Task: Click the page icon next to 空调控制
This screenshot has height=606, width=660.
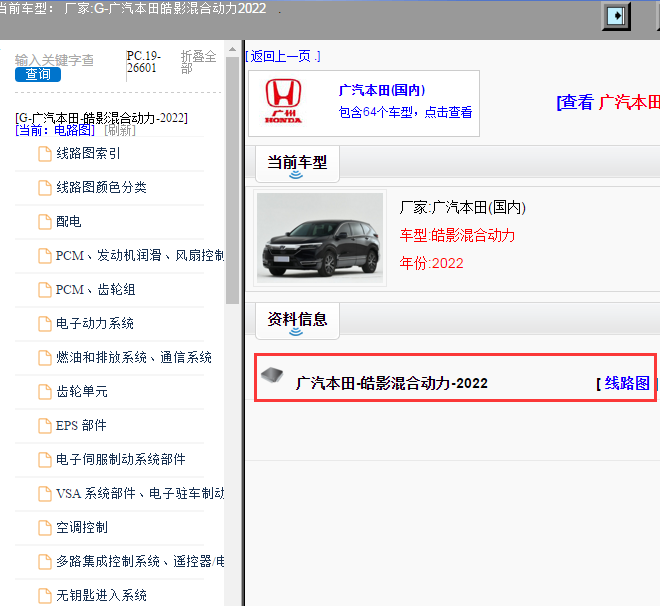Action: [45, 528]
